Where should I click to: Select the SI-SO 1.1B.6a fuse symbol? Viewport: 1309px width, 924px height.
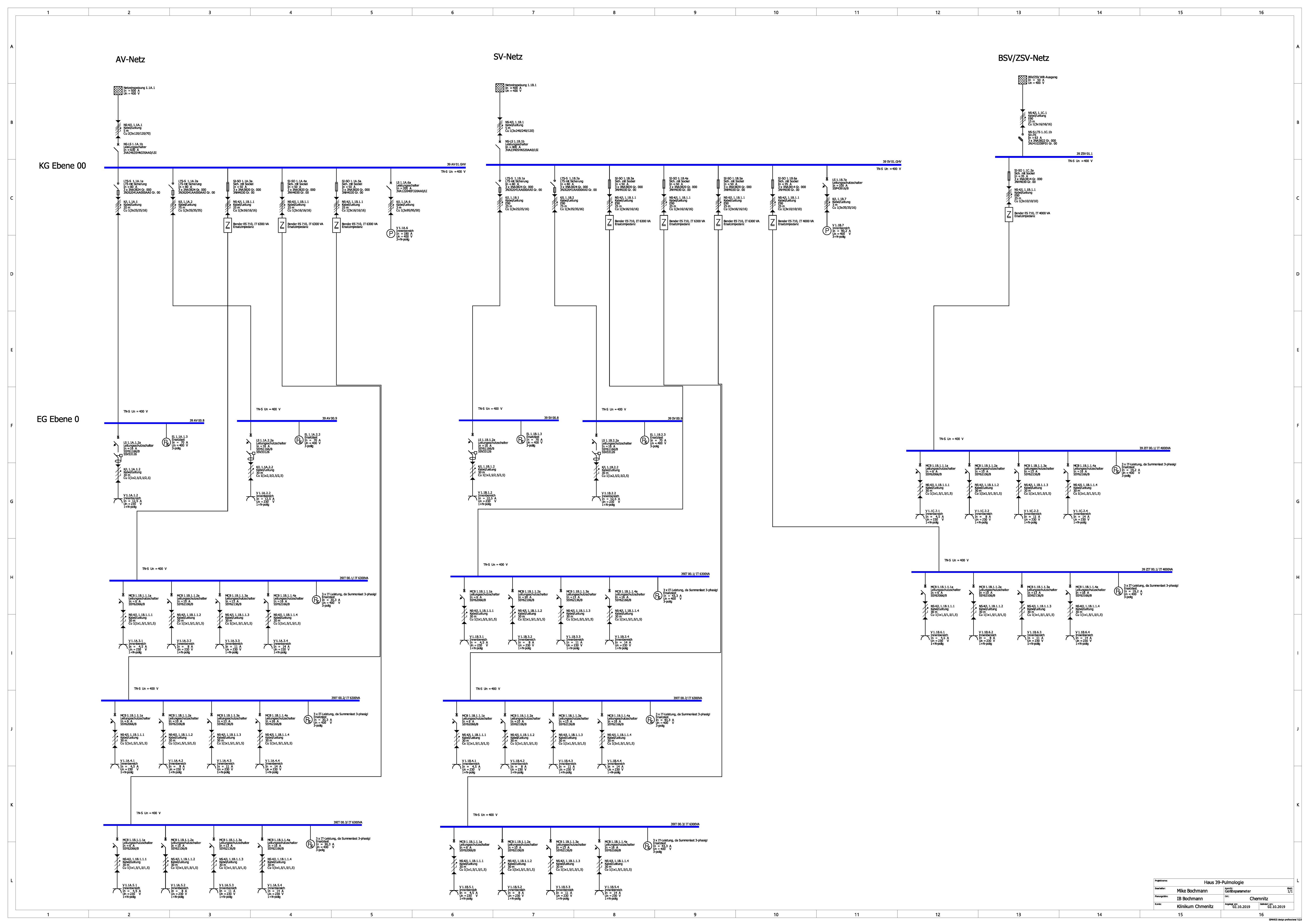coord(773,184)
